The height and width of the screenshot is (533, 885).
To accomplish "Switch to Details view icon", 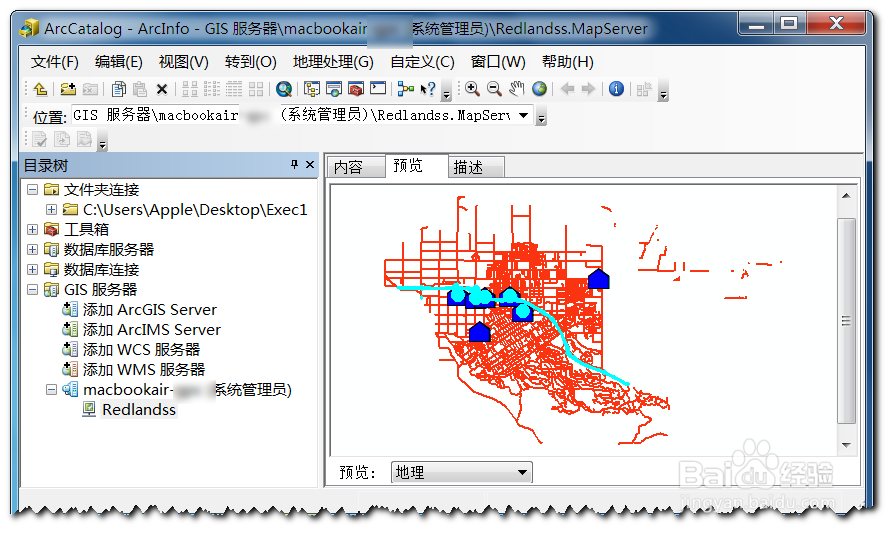I will (234, 89).
